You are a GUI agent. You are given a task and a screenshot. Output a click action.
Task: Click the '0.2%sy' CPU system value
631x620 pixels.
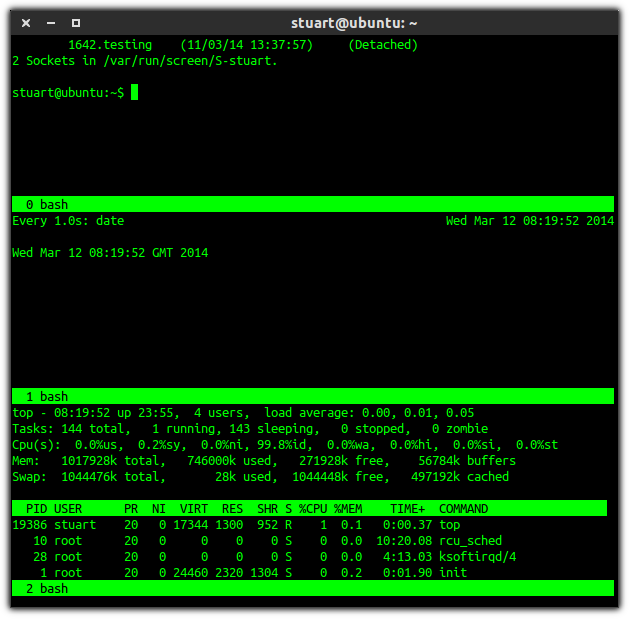coord(162,445)
